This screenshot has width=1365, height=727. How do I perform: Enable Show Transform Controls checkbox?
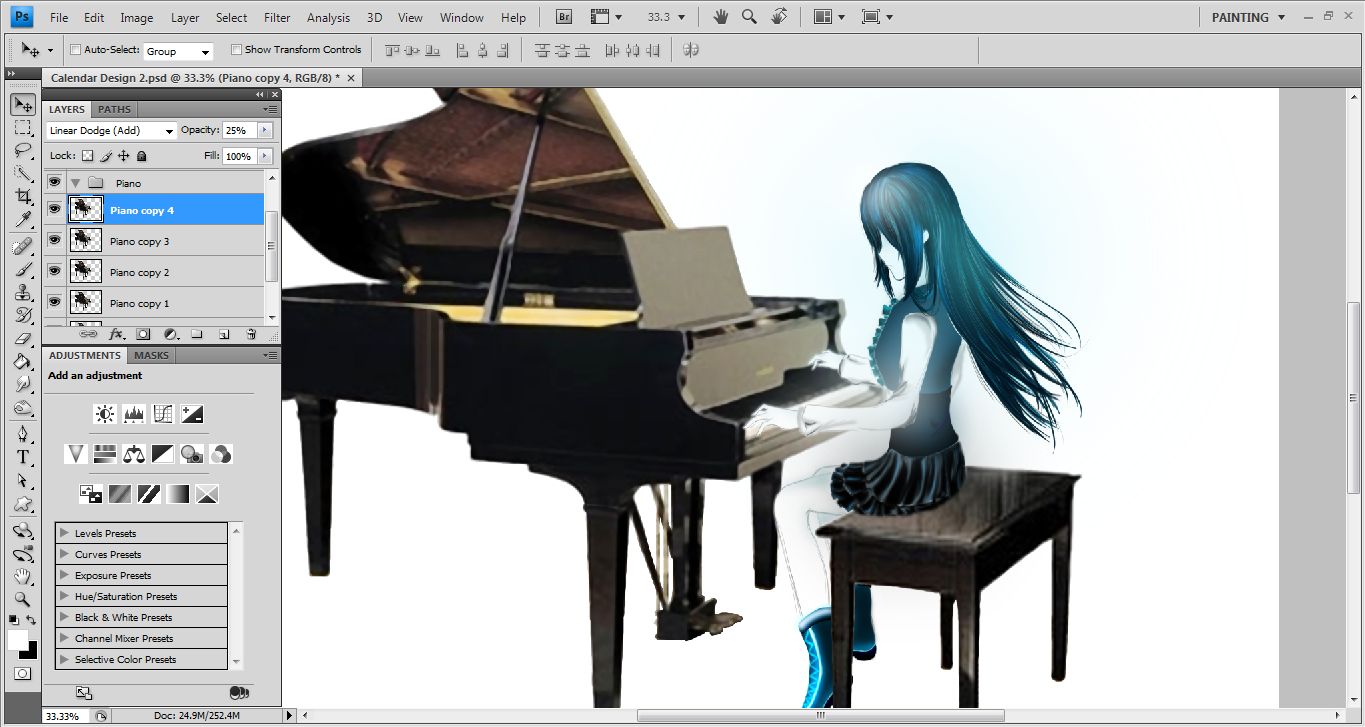pos(236,49)
